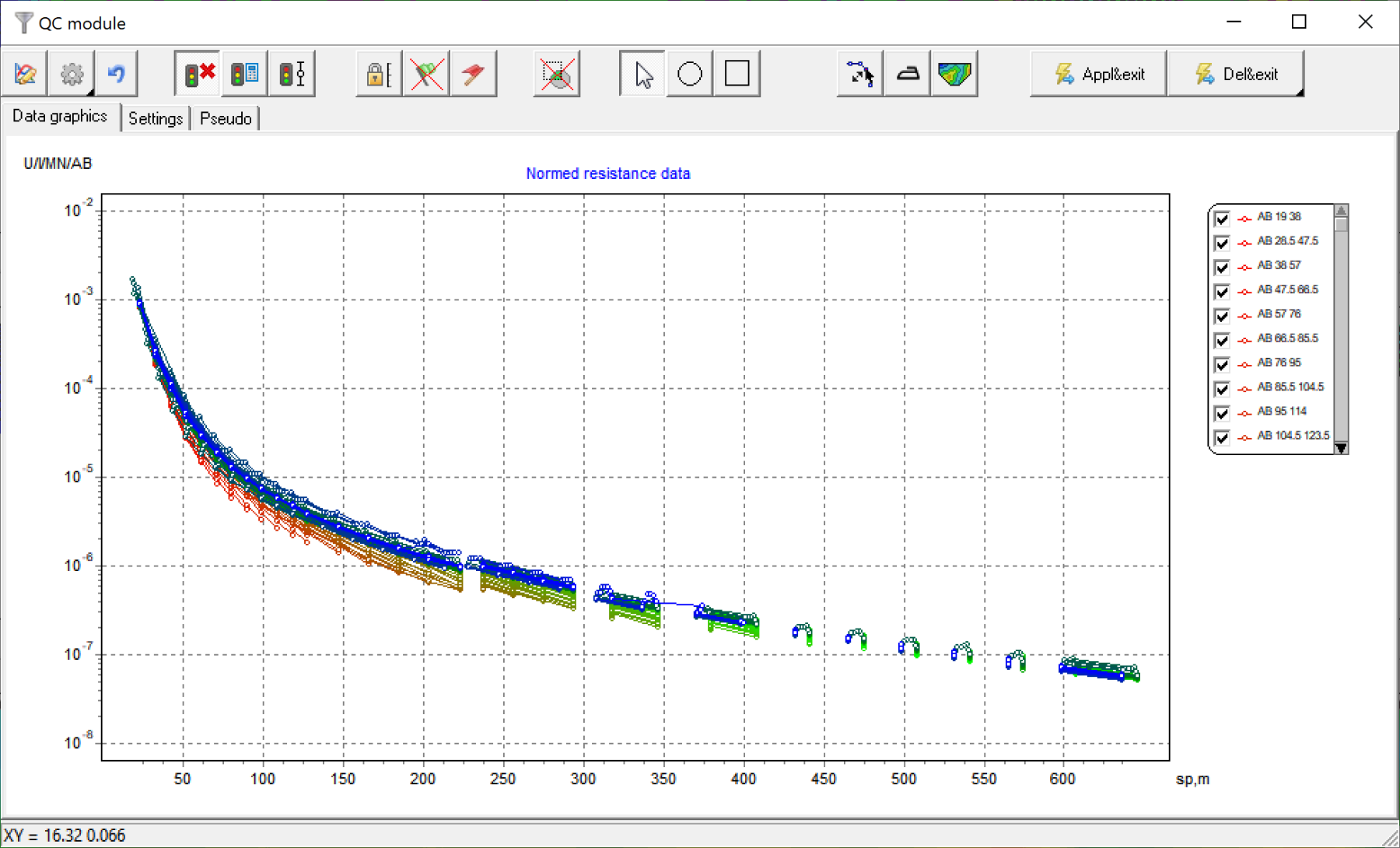
Task: Click the padlock icon in toolbar
Action: click(x=378, y=74)
